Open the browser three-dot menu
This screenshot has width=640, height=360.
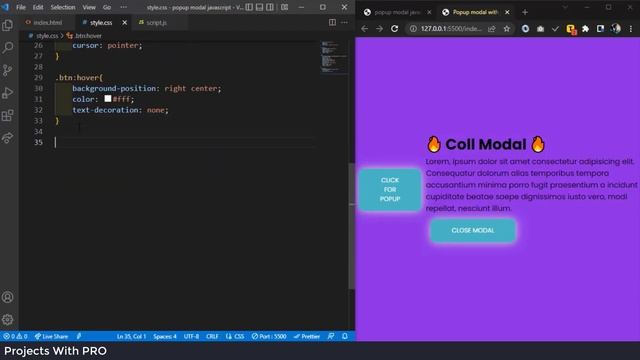[631, 29]
